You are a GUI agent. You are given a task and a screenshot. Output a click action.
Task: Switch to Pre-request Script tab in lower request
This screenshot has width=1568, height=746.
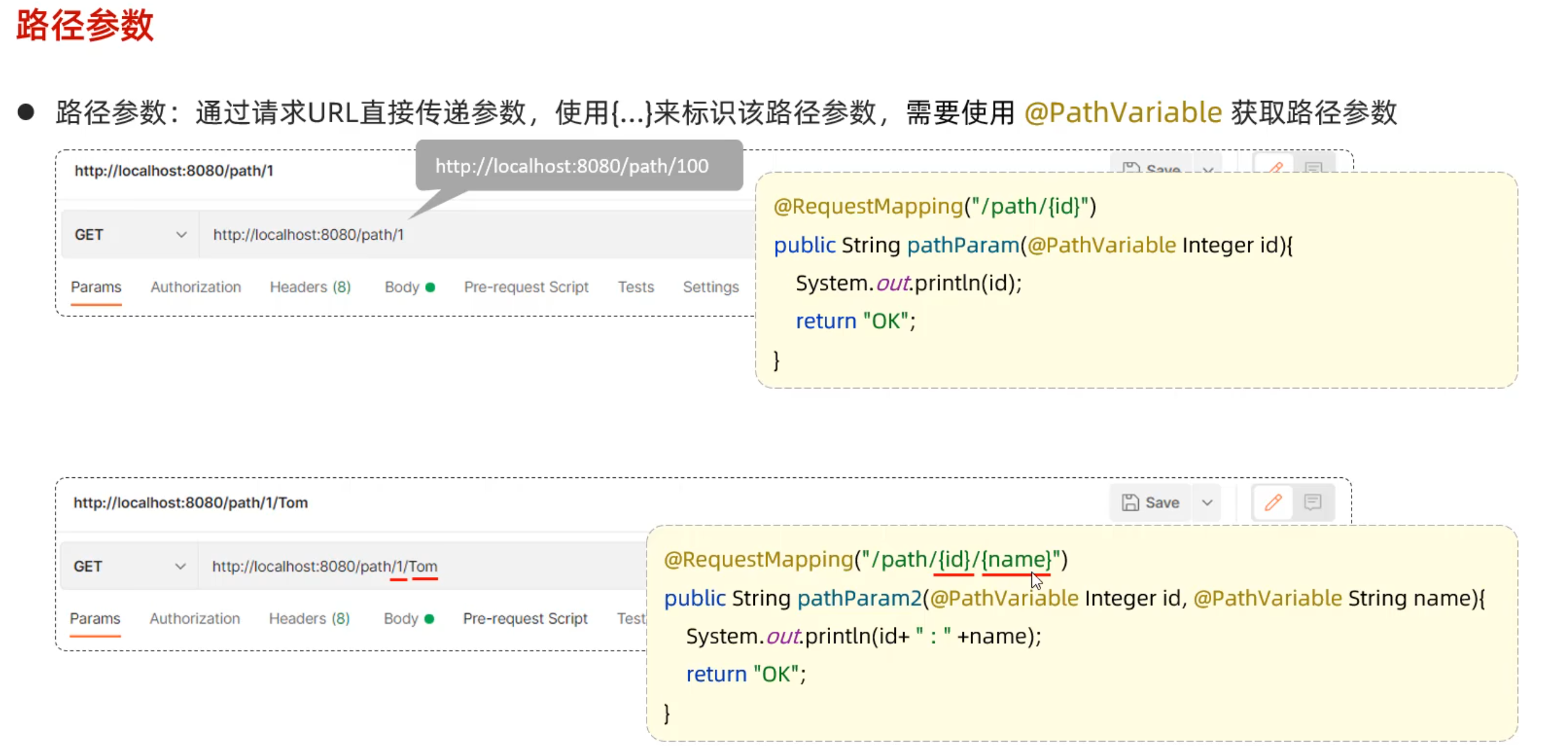(x=524, y=619)
